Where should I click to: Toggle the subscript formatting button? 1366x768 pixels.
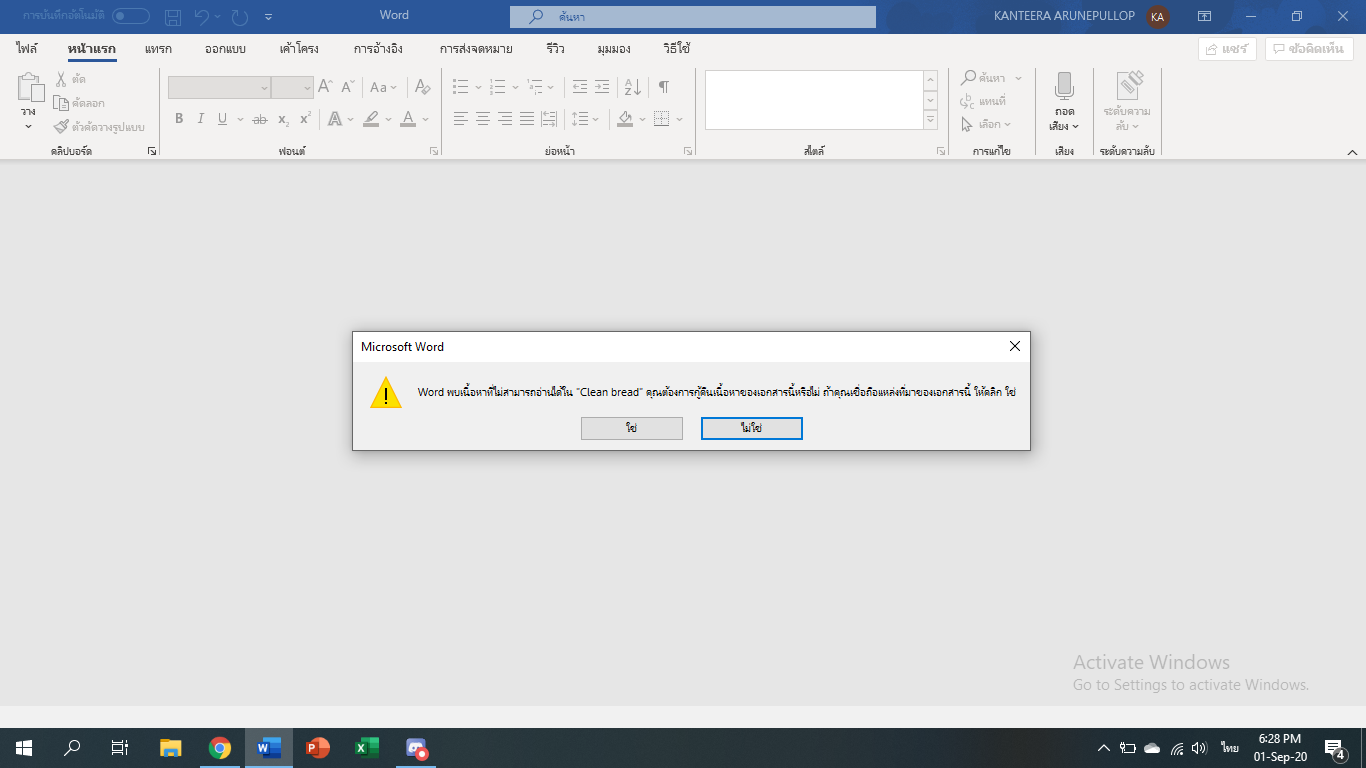coord(283,119)
